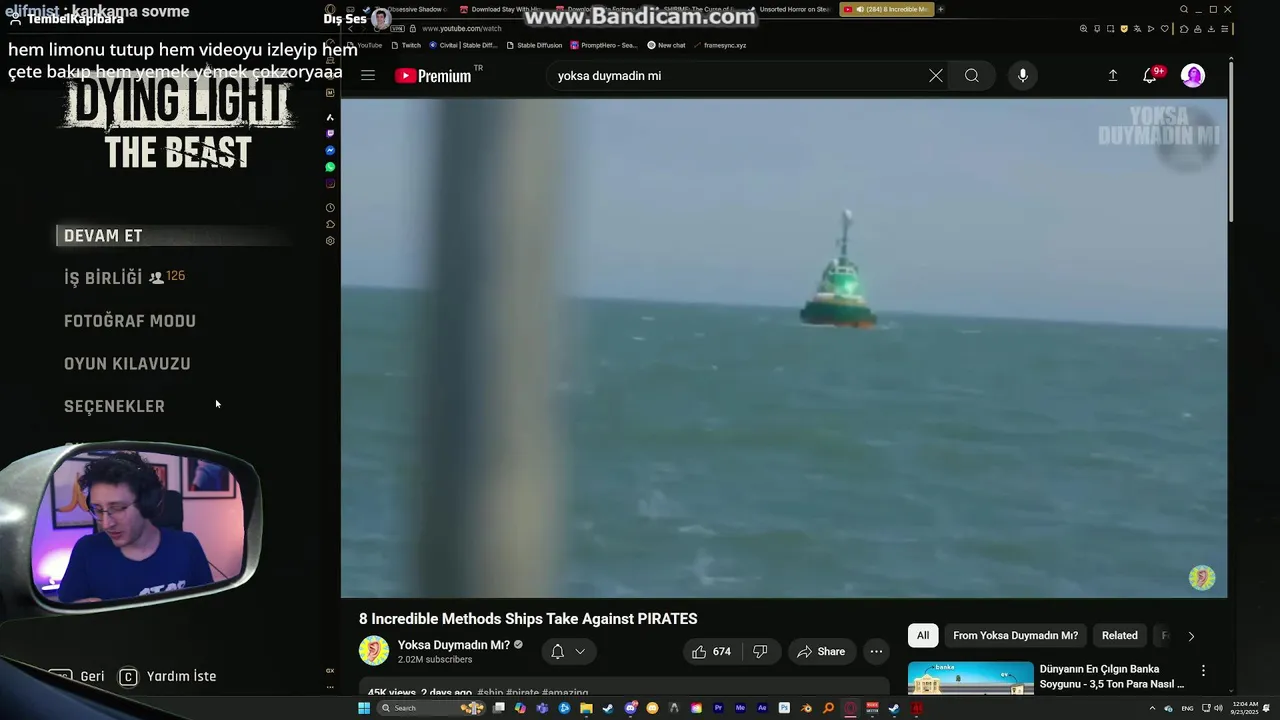Viewport: 1280px width, 720px height.
Task: Switch to the 'Download Stay With' browser tab
Action: tap(500, 9)
